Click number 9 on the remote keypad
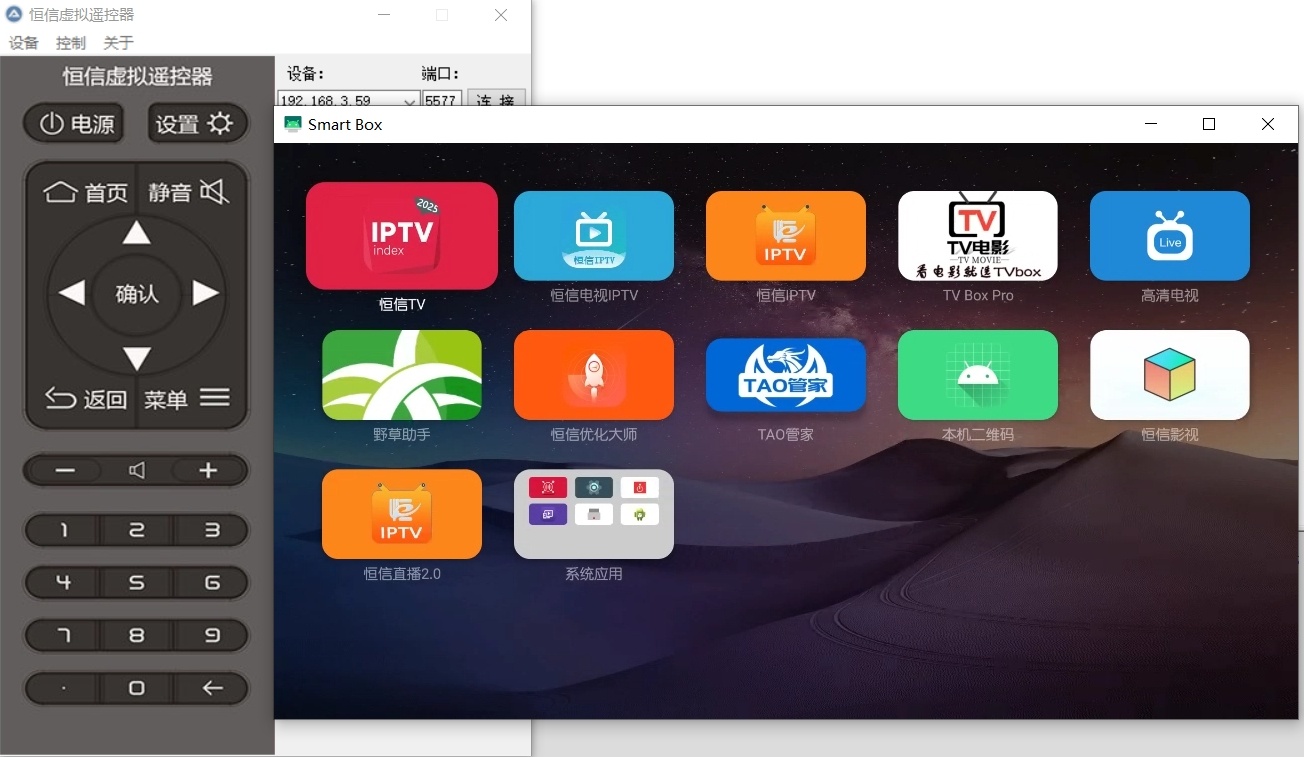Screen dimensions: 1304x757 point(211,635)
